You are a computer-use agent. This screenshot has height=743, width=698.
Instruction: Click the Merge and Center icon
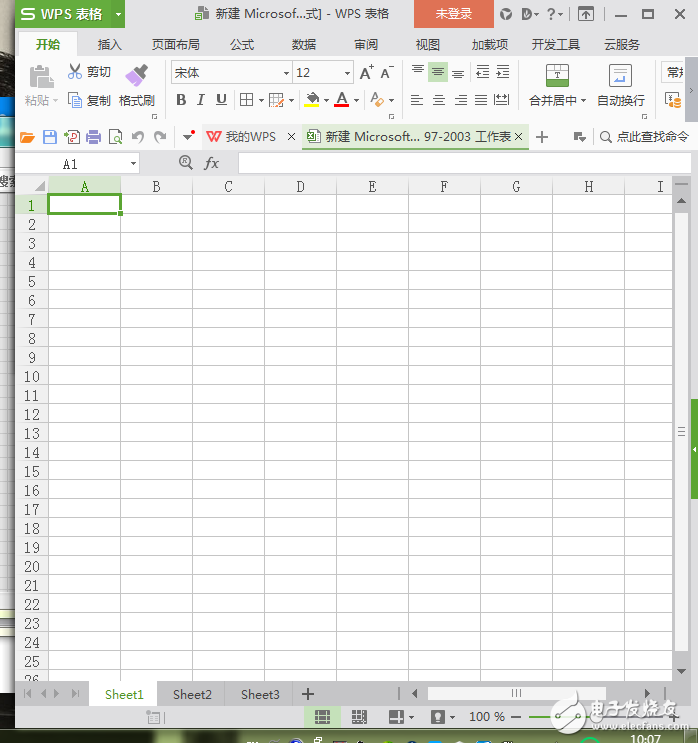tap(557, 76)
